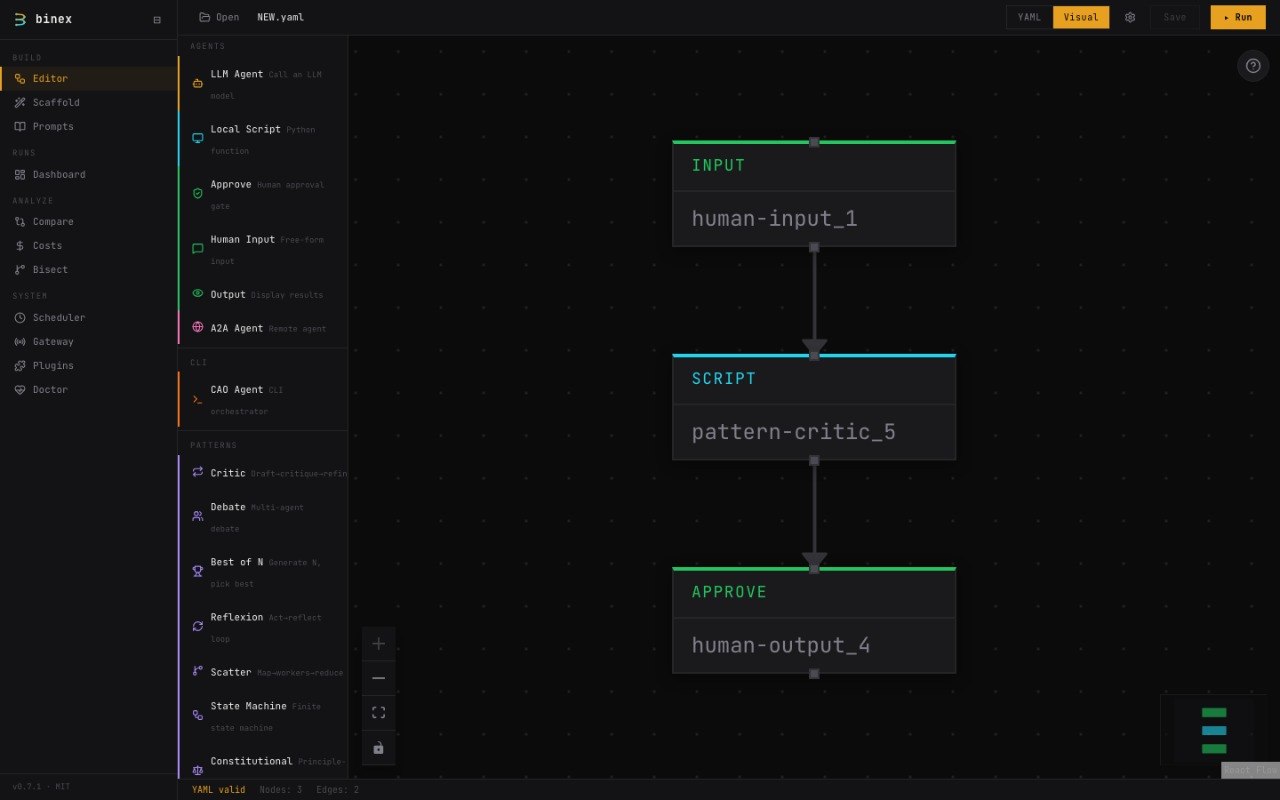Pick the Human Input node from palette
This screenshot has height=800, width=1280.
[x=263, y=249]
